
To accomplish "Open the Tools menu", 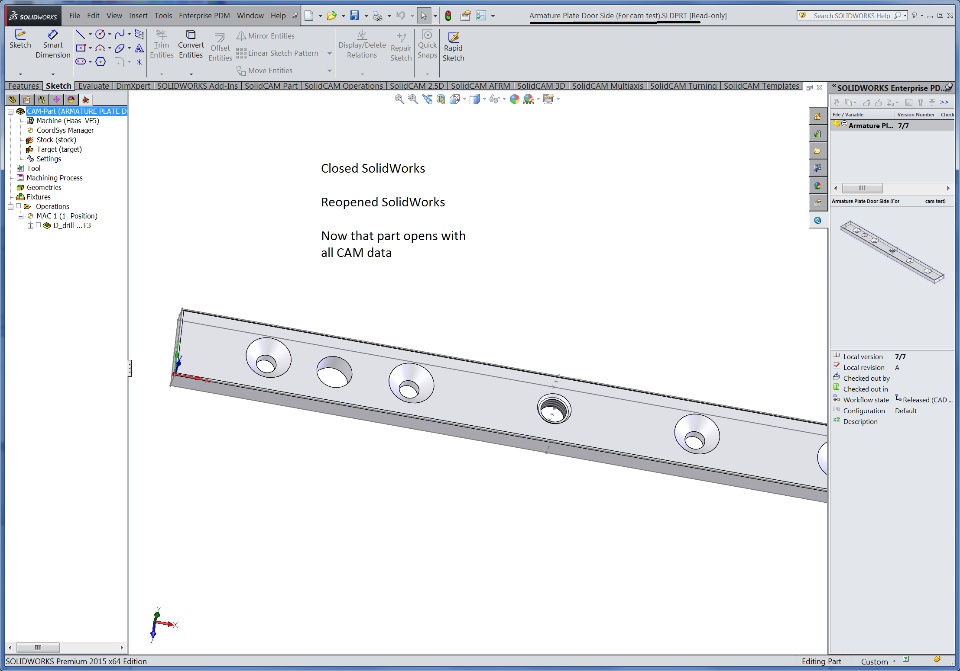I will 163,15.
